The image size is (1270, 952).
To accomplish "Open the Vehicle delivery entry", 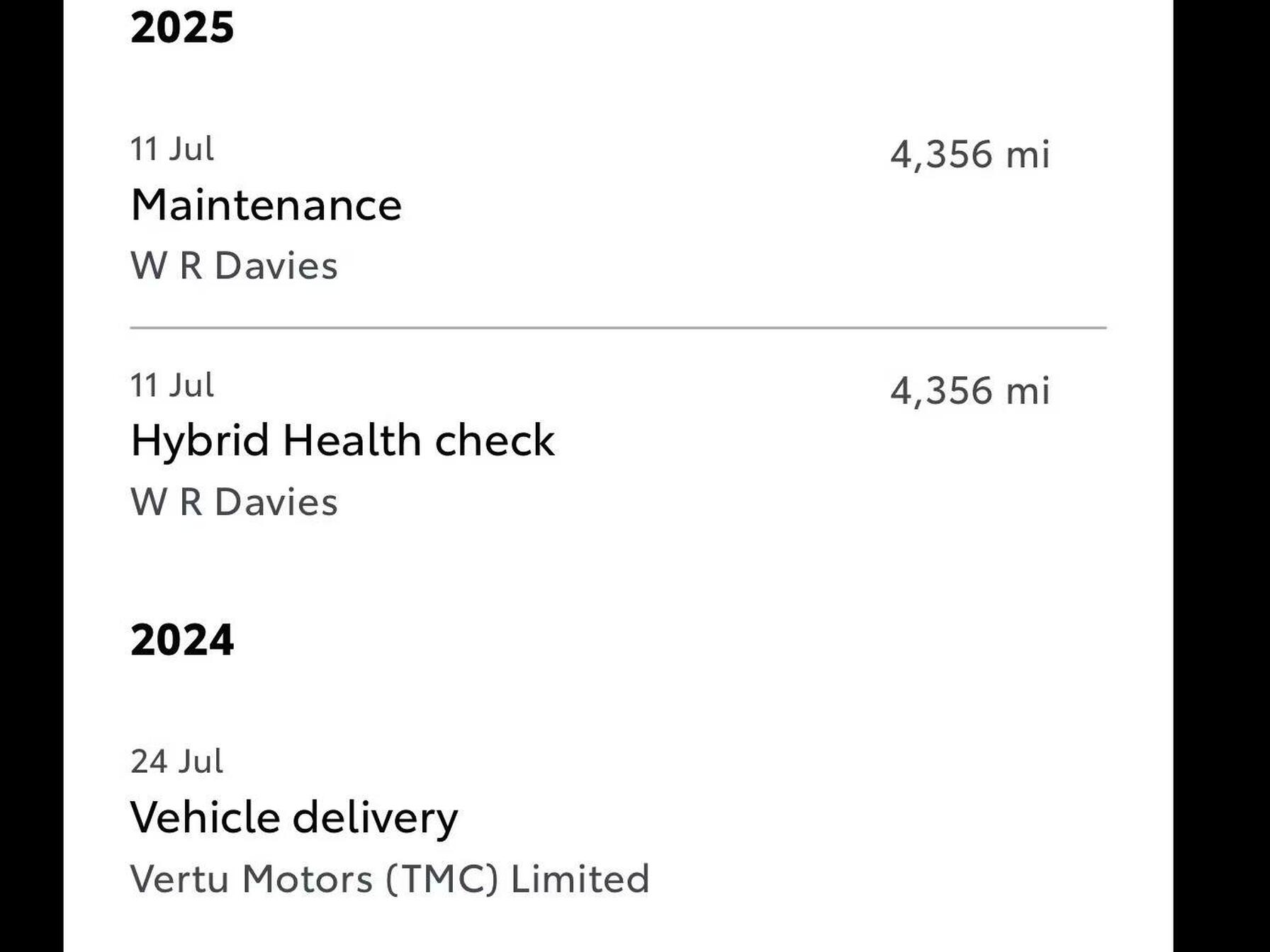I will click(x=294, y=817).
